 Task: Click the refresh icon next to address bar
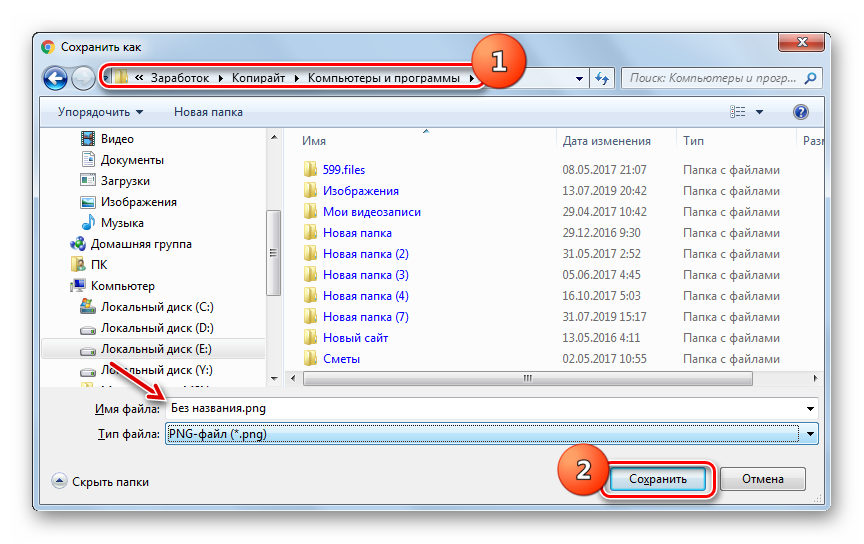pyautogui.click(x=602, y=78)
